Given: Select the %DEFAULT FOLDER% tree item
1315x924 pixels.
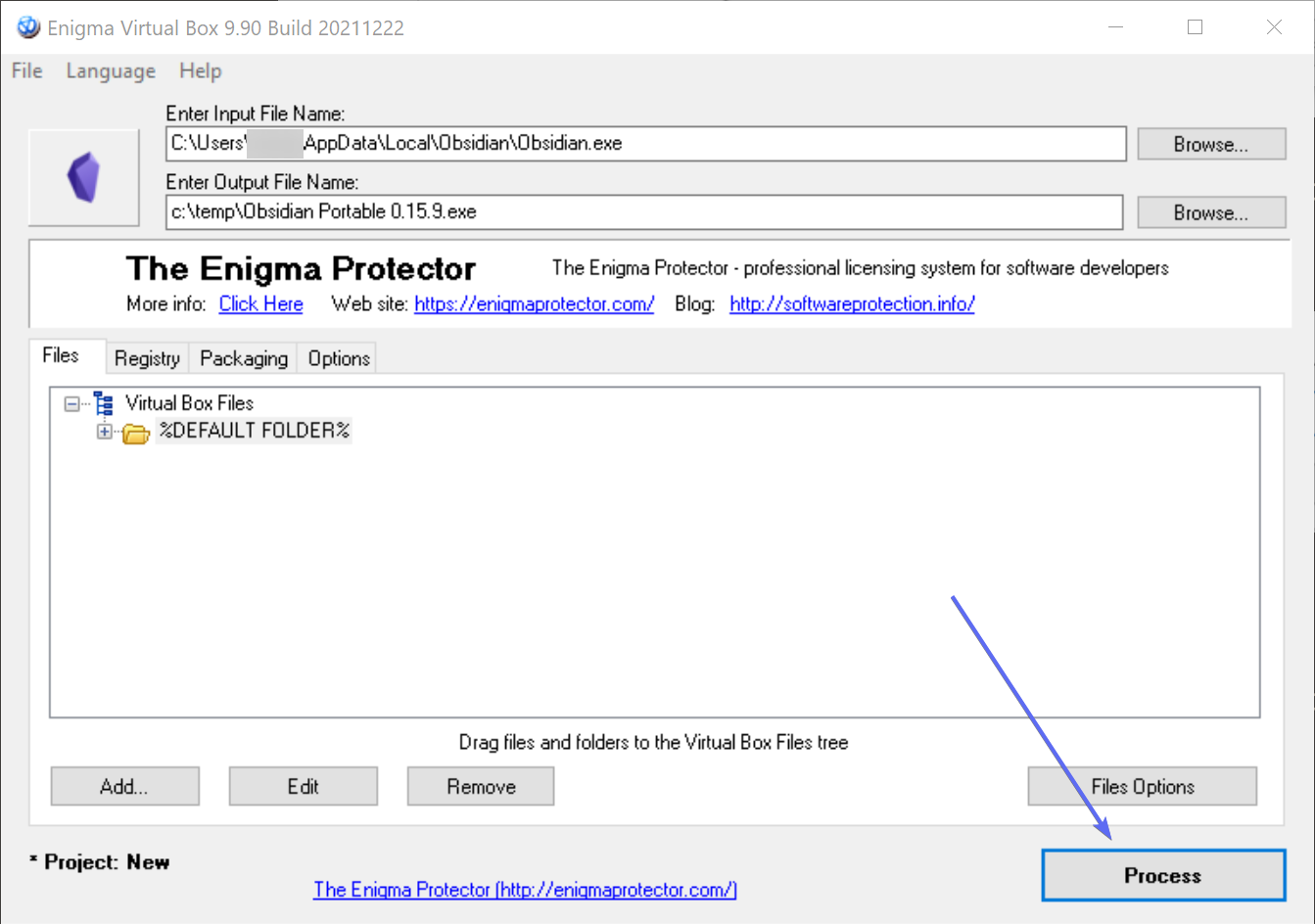Looking at the screenshot, I should pyautogui.click(x=255, y=431).
